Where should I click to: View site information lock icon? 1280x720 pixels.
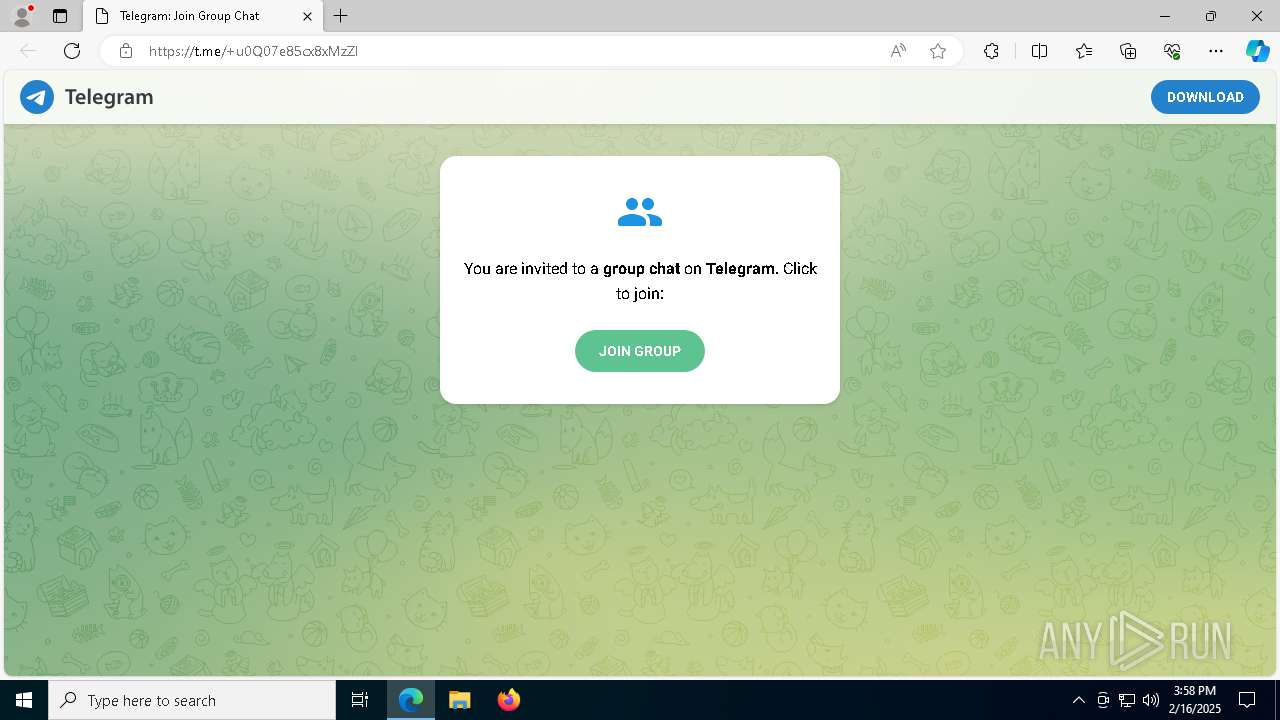[126, 51]
